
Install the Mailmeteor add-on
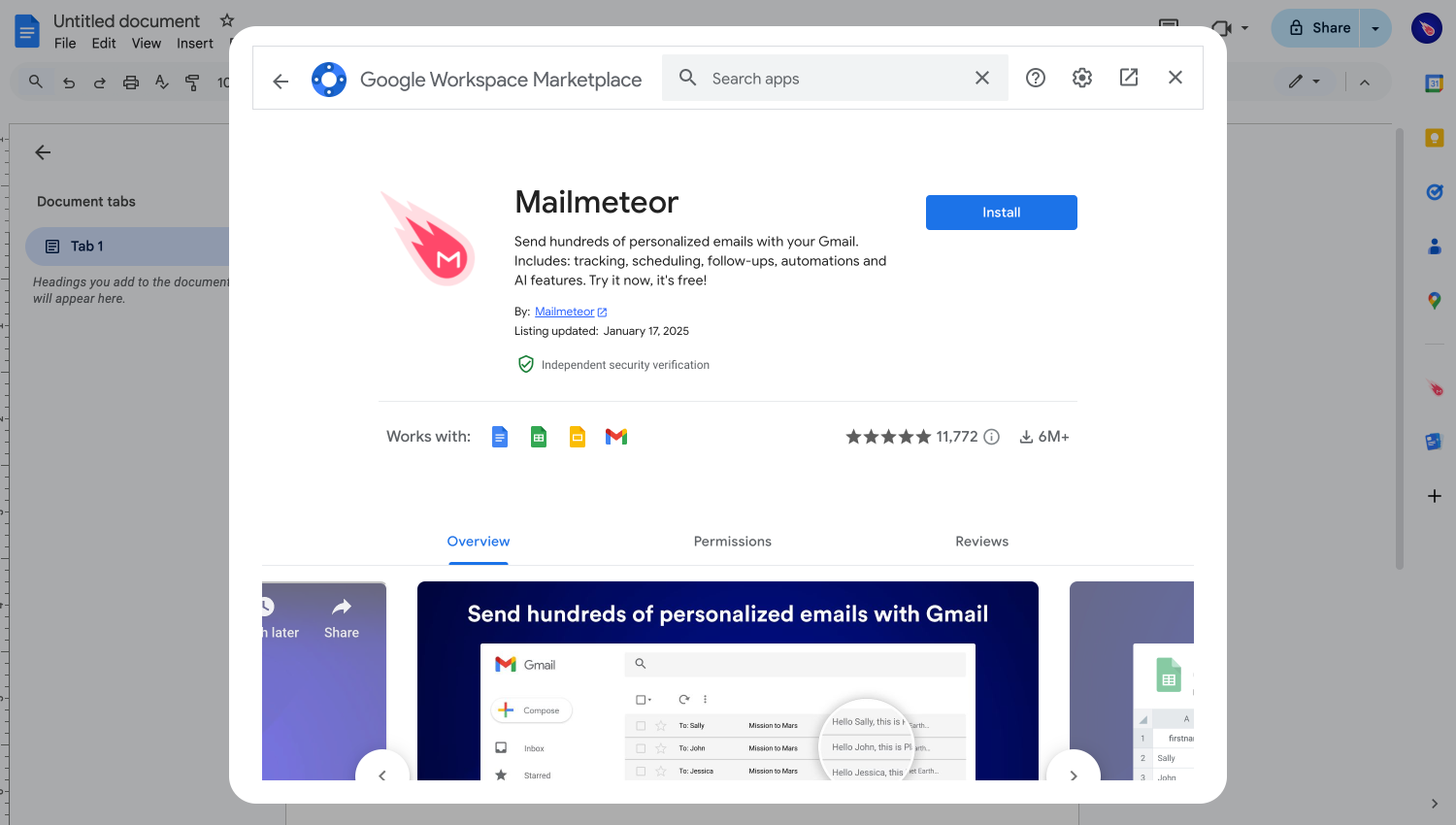(1002, 213)
